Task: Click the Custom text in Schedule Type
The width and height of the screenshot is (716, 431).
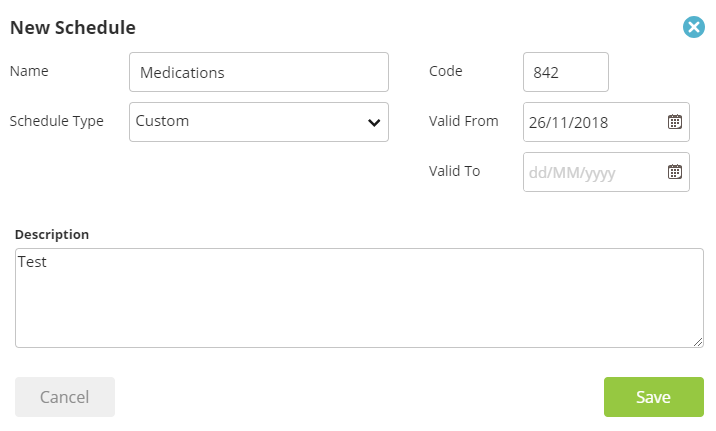Action: click(162, 121)
